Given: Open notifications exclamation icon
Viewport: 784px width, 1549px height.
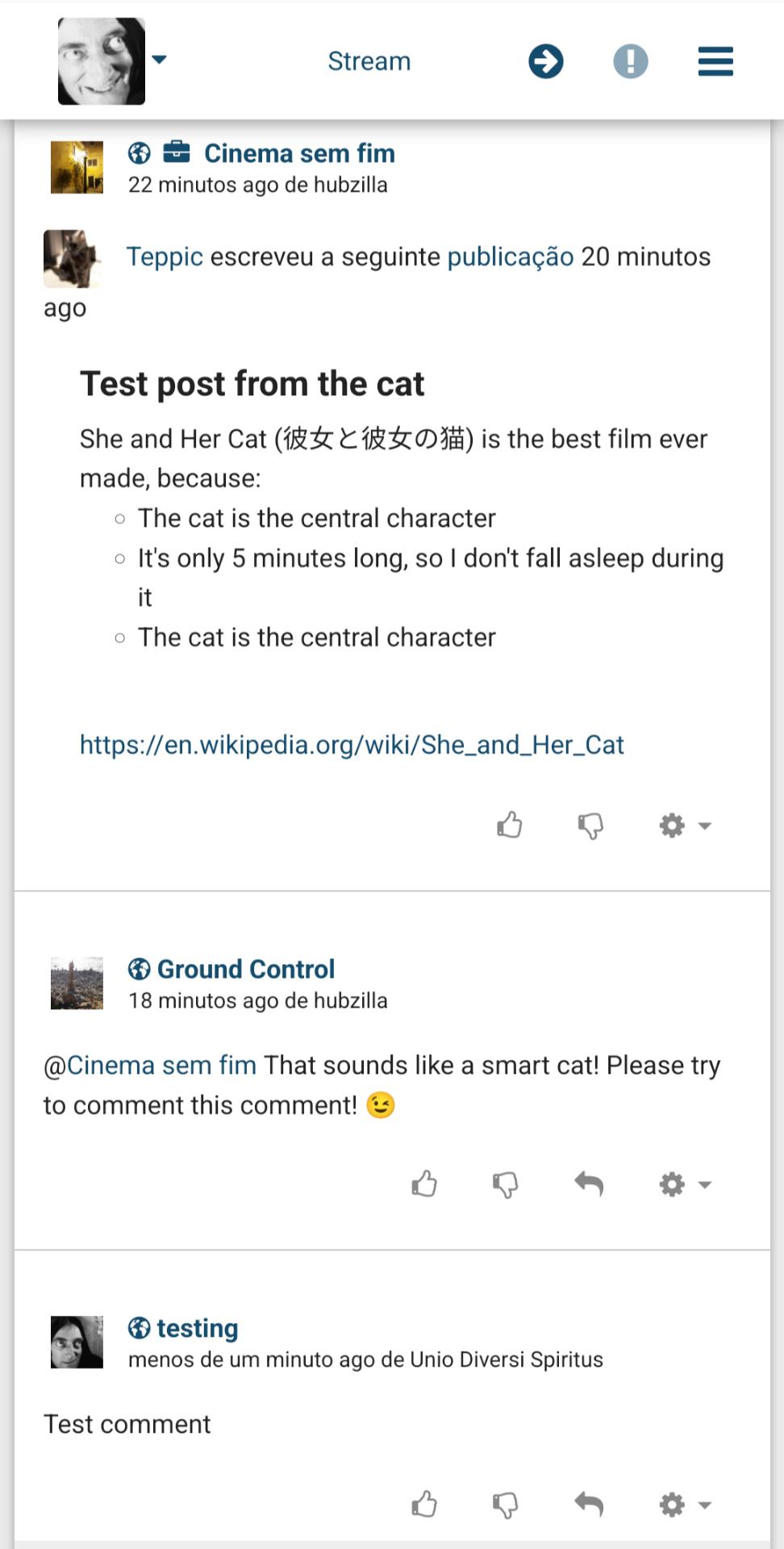Looking at the screenshot, I should 630,61.
